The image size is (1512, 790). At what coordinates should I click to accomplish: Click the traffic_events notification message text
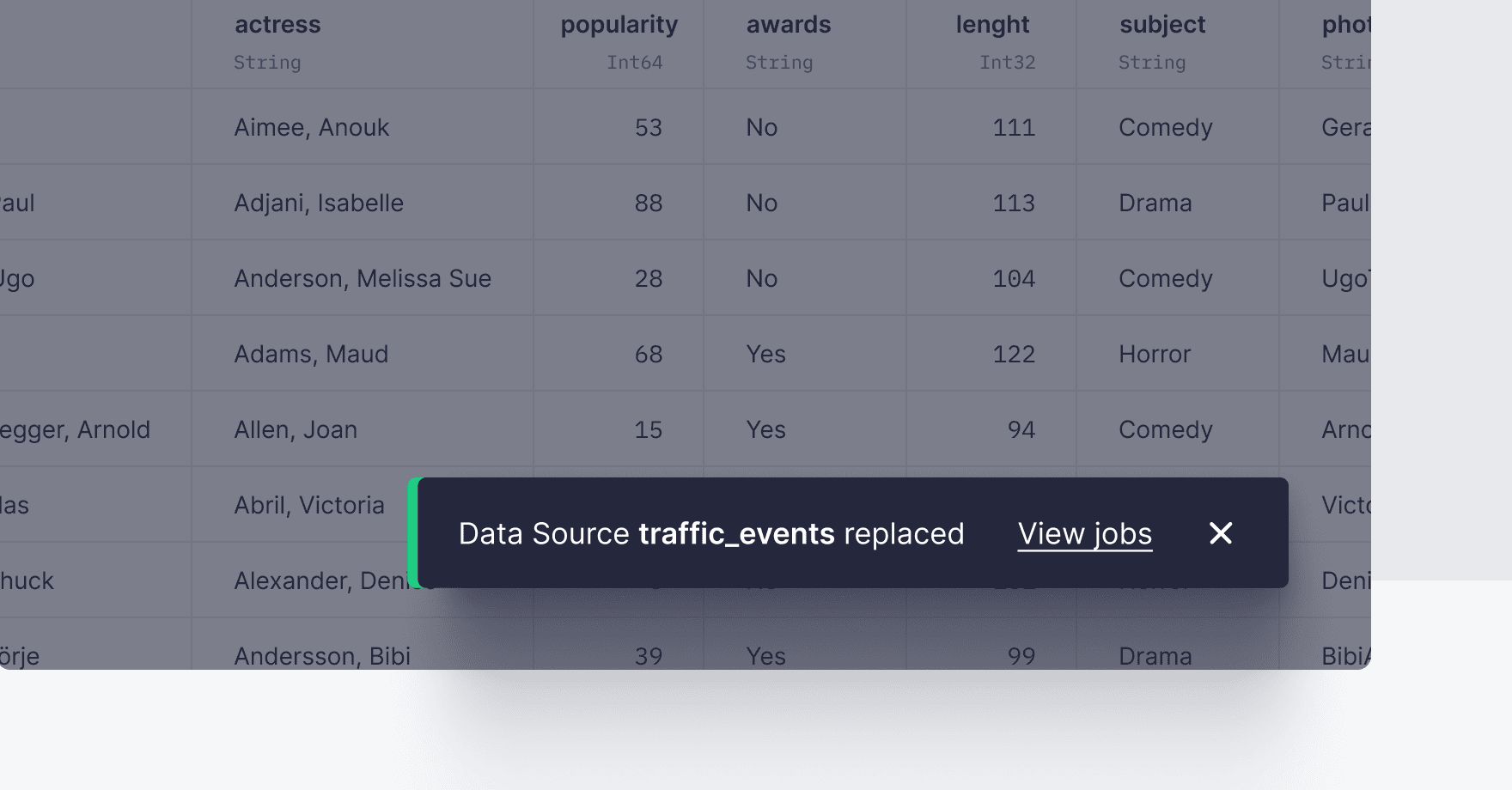pyautogui.click(x=710, y=533)
